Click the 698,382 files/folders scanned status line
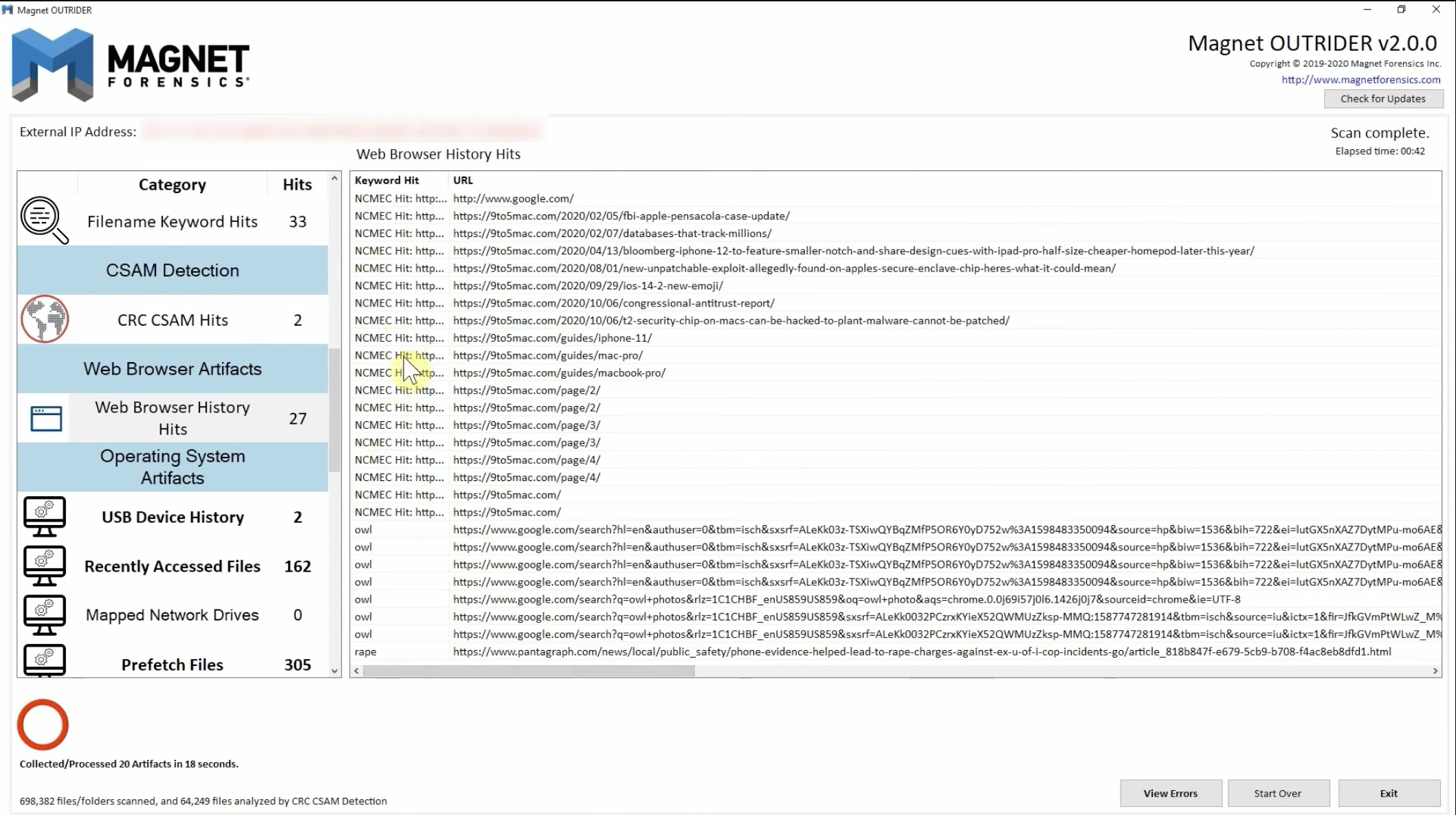 pos(203,801)
